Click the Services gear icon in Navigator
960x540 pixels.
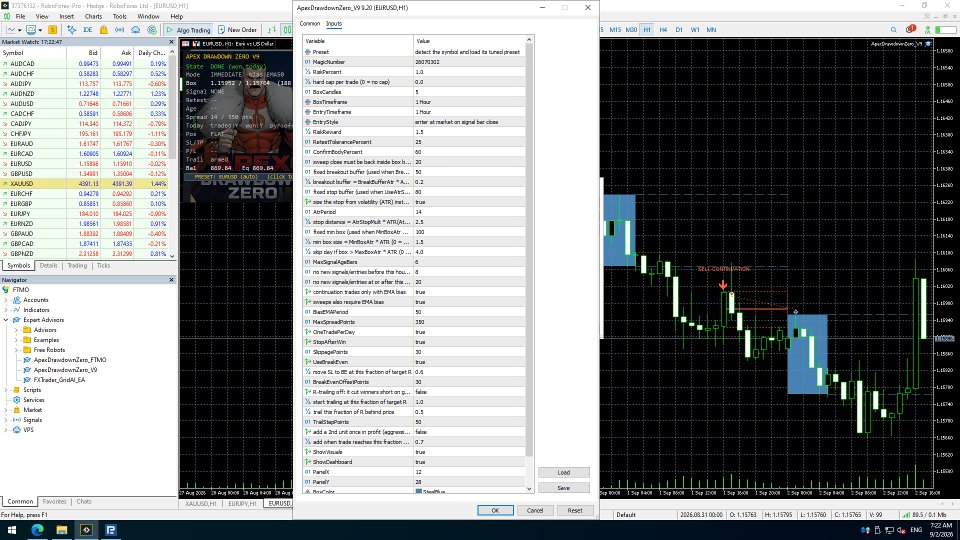[17, 400]
